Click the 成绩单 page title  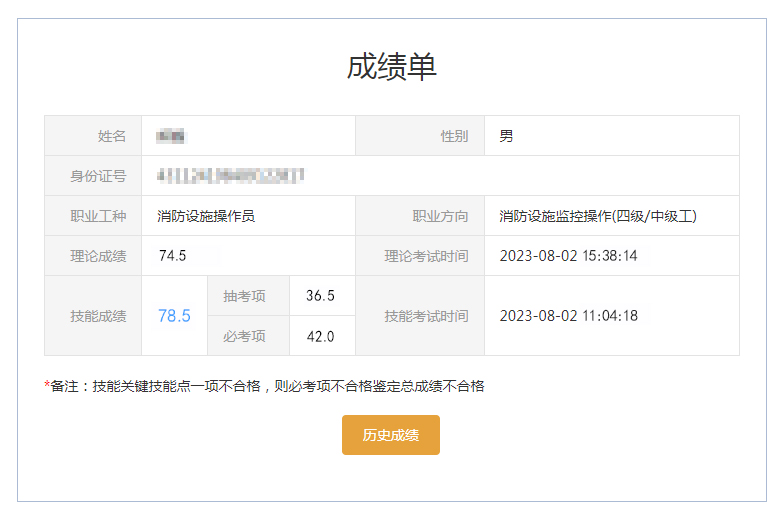click(x=391, y=66)
